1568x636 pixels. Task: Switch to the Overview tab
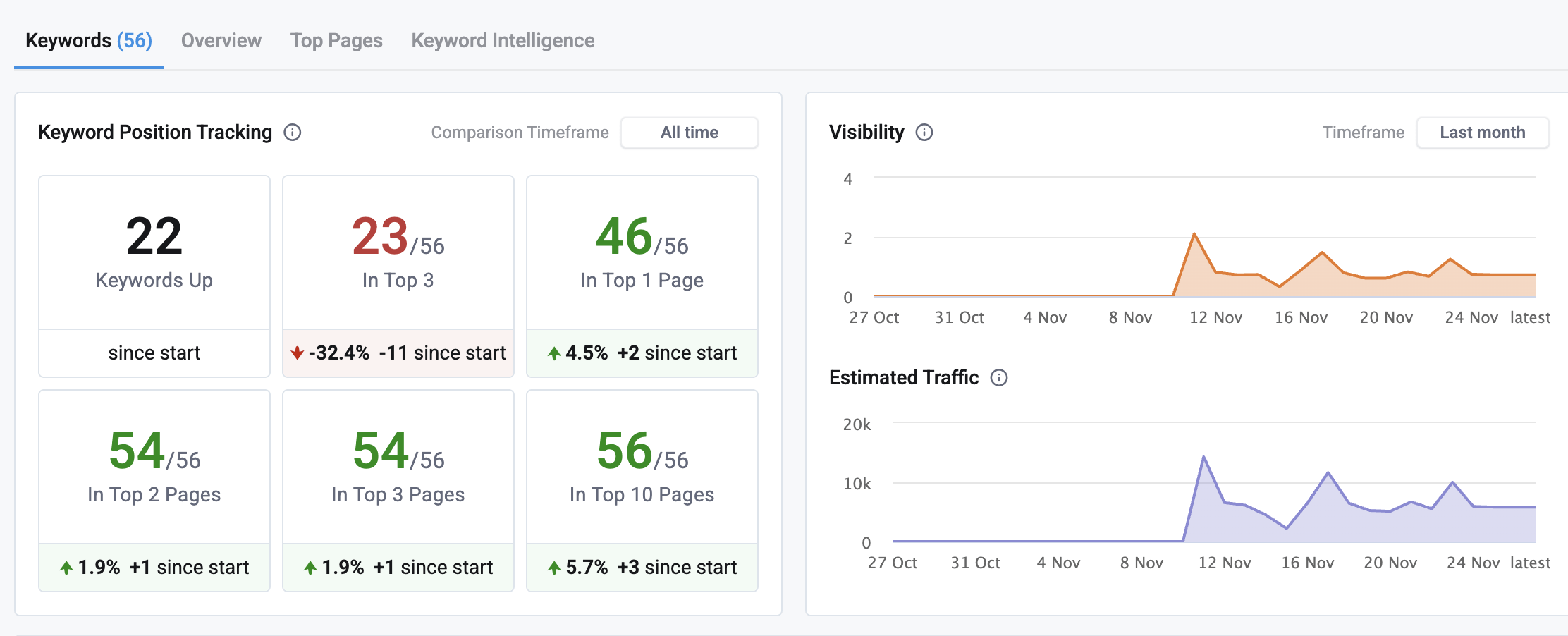[220, 40]
